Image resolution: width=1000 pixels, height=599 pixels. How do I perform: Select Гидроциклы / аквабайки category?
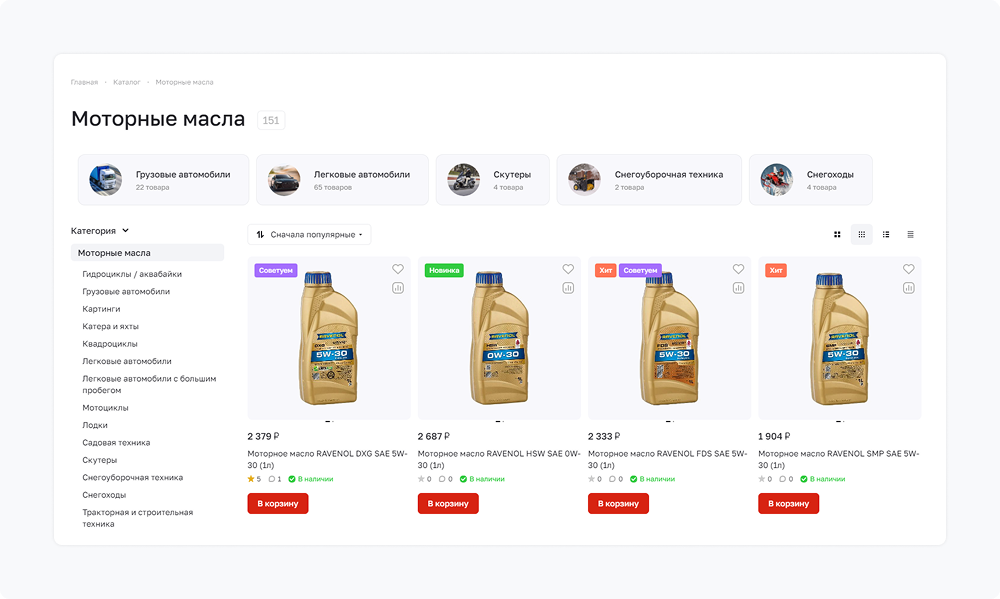tap(132, 274)
